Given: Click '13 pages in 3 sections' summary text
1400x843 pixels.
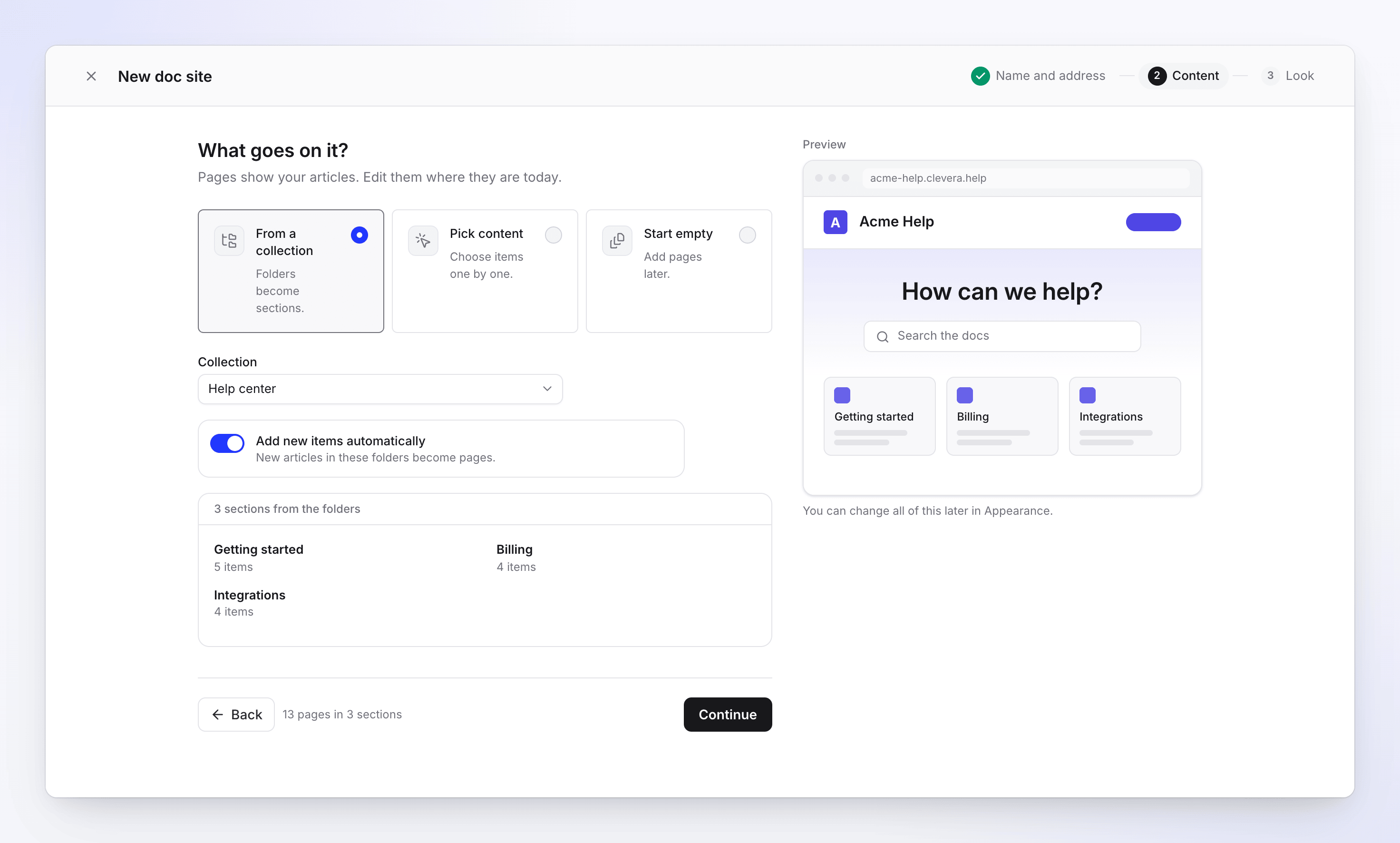Looking at the screenshot, I should (342, 715).
